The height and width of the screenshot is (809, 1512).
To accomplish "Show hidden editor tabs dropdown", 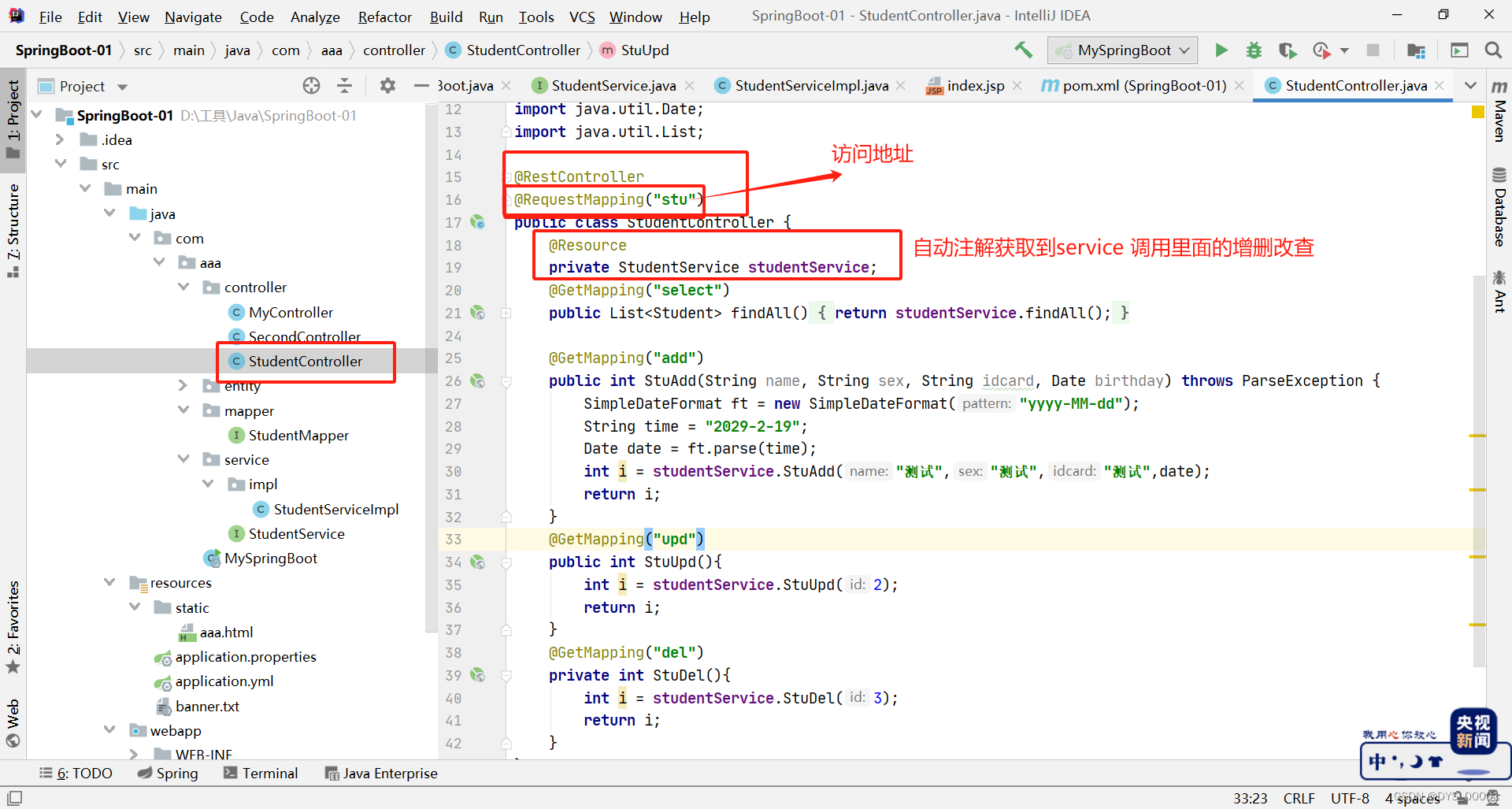I will (1469, 85).
